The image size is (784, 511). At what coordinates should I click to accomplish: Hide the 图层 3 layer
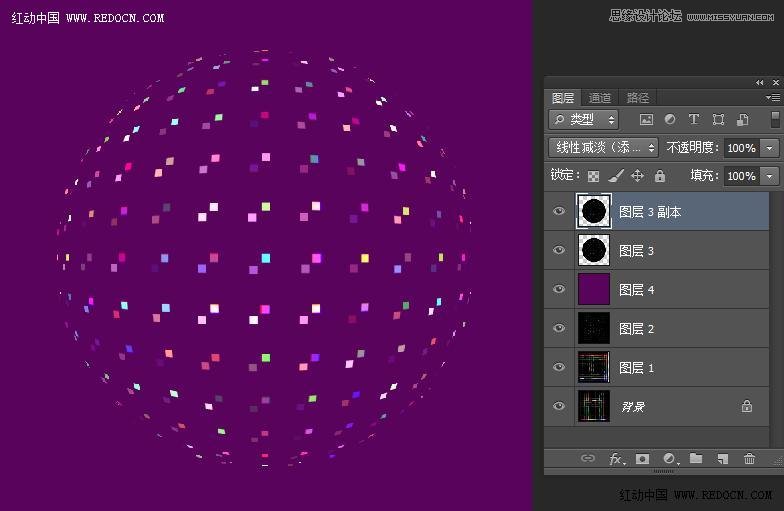[x=559, y=250]
